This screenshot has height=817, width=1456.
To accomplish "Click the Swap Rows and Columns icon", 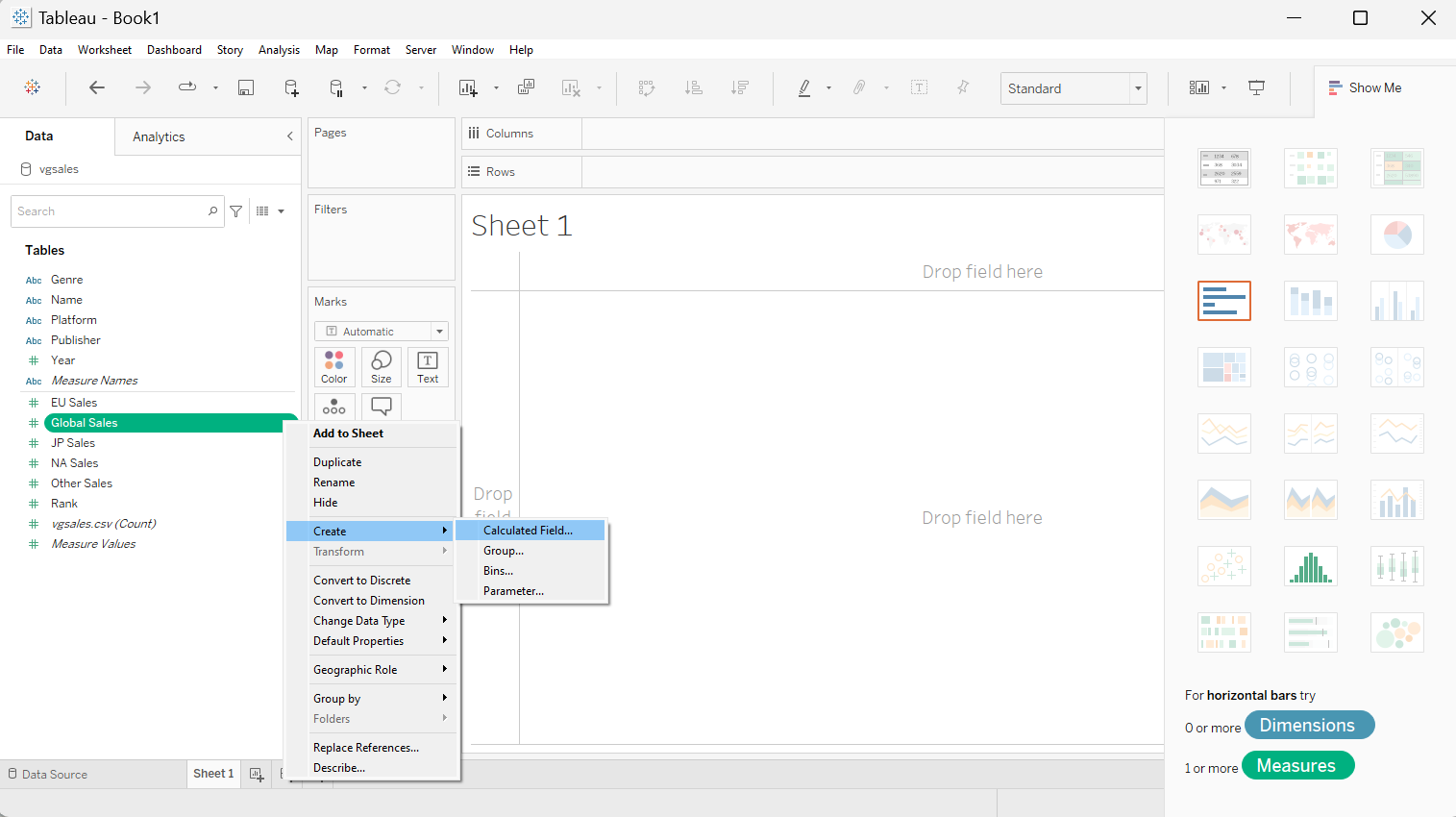I will (647, 87).
